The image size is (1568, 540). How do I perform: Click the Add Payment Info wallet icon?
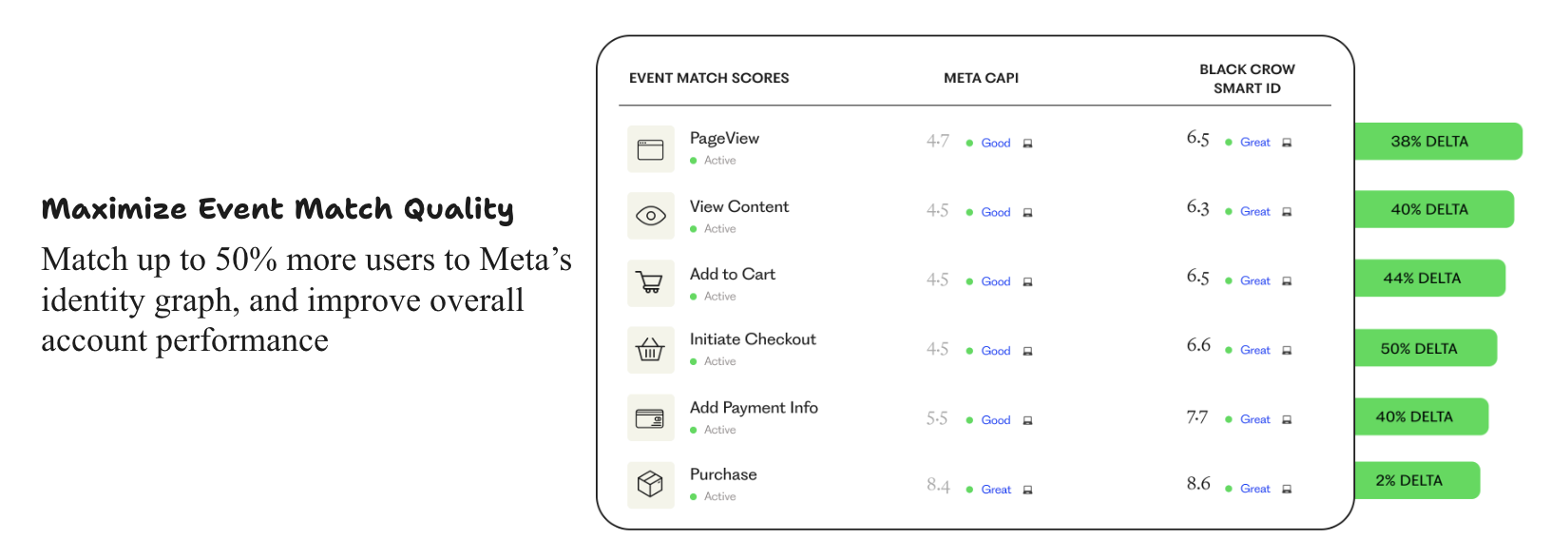651,418
